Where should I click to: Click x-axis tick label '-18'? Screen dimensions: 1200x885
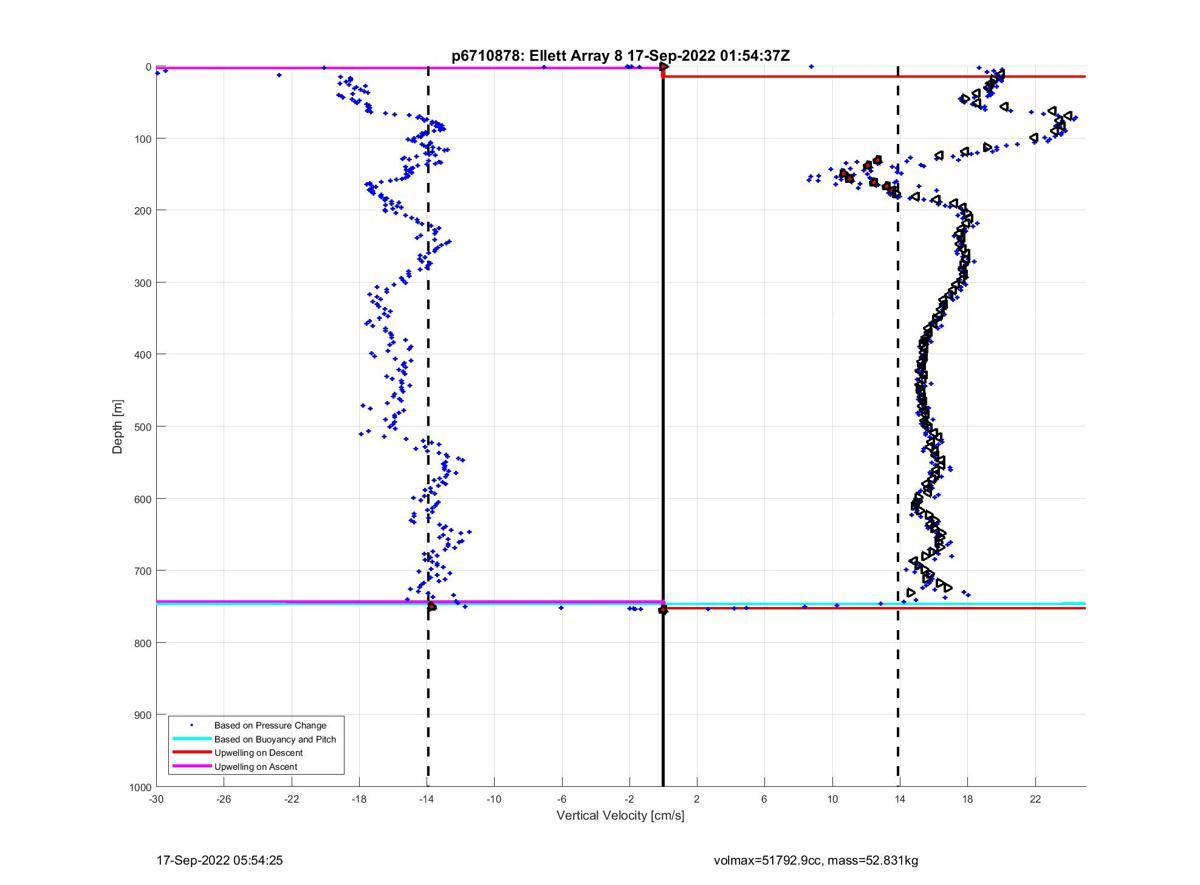pos(359,799)
